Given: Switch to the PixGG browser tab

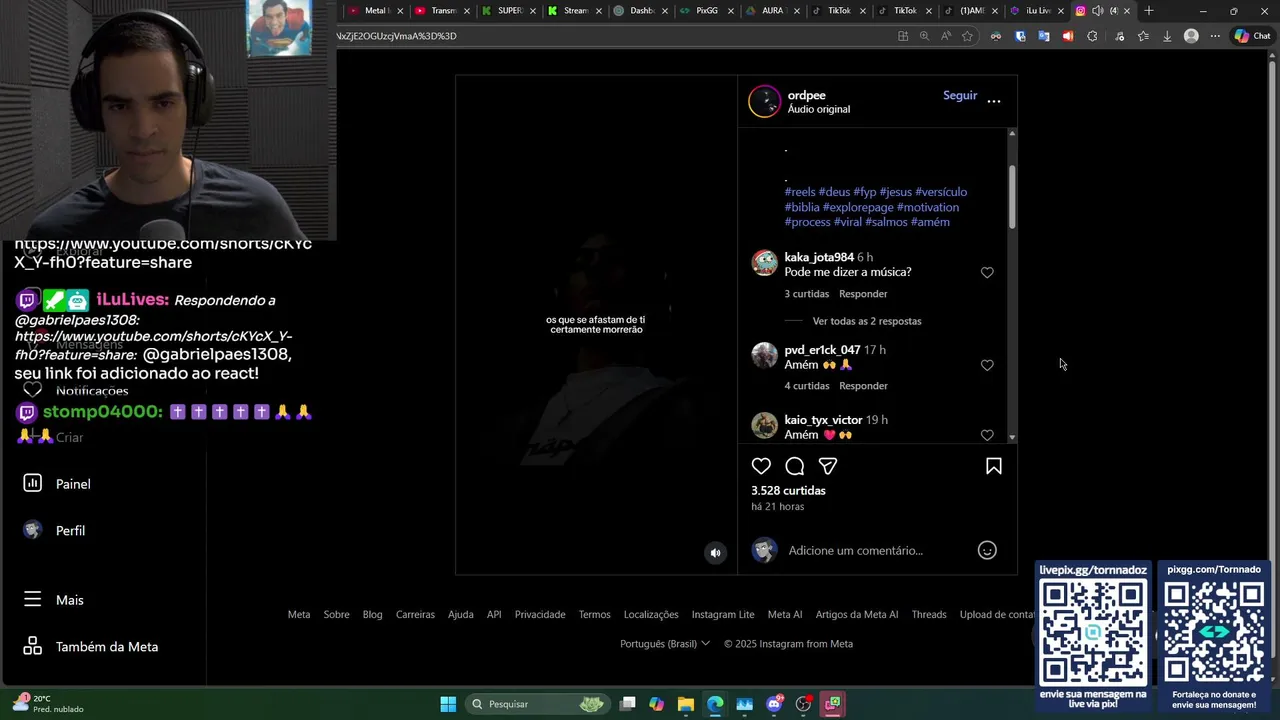Looking at the screenshot, I should (706, 11).
